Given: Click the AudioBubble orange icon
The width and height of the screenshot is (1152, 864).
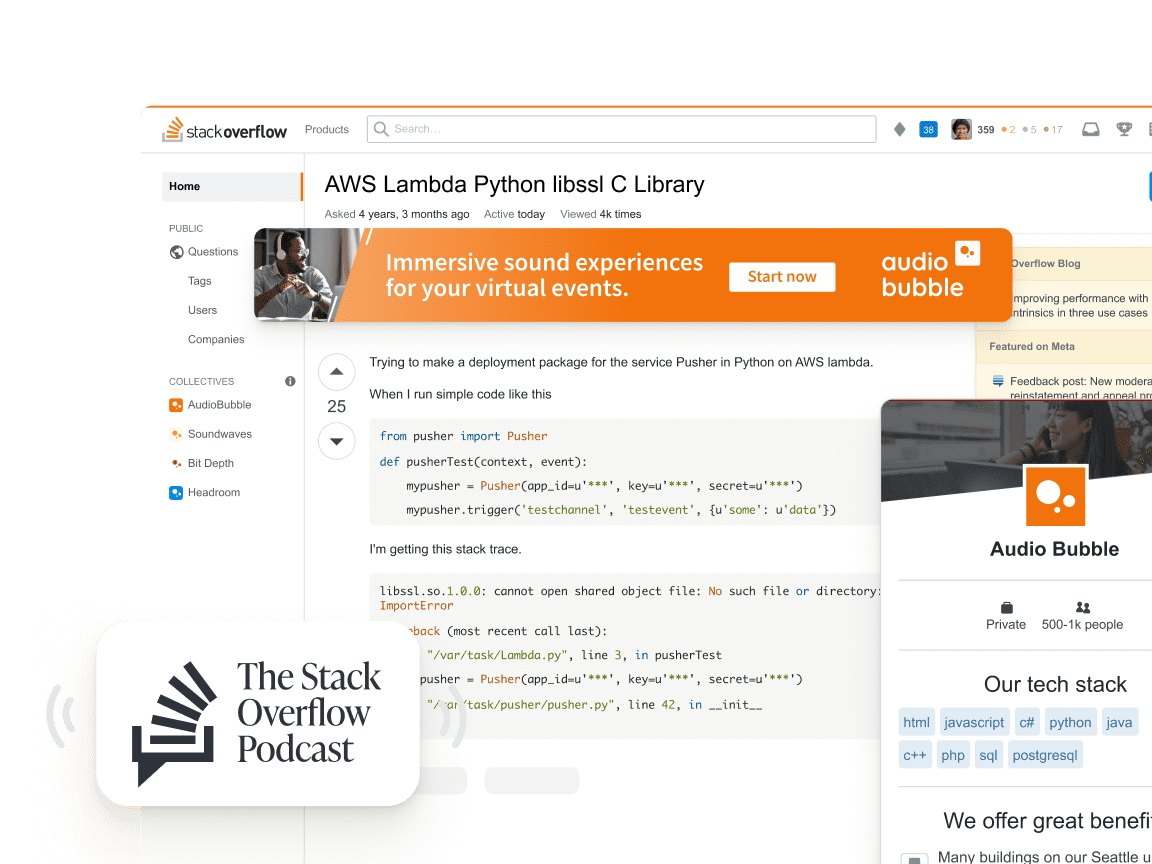Looking at the screenshot, I should click(176, 405).
